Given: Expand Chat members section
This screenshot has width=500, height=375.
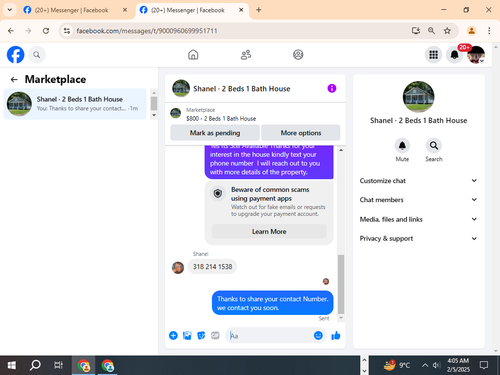Looking at the screenshot, I should point(418,200).
